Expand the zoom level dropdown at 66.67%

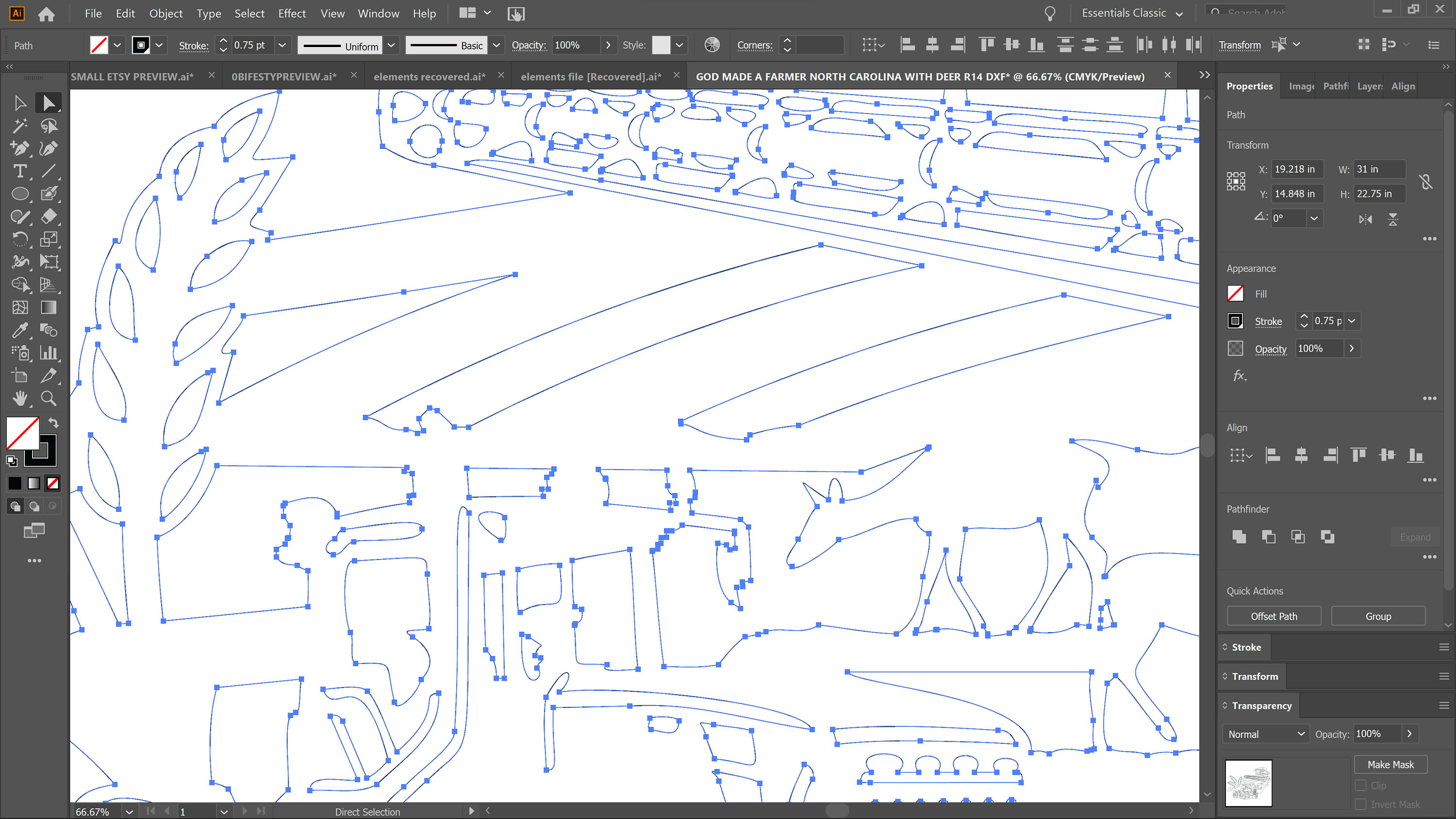[x=130, y=812]
